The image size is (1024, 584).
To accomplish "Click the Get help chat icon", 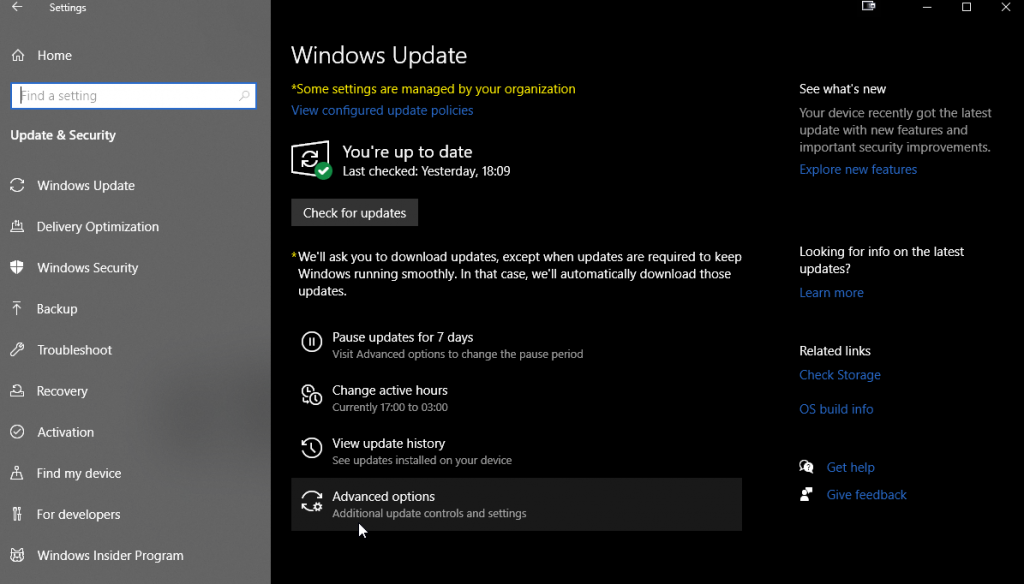I will tap(807, 467).
